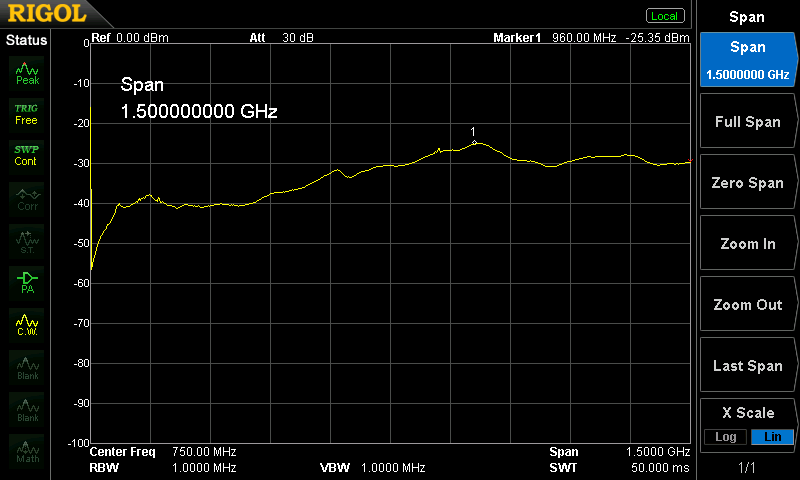Viewport: 800px width, 480px height.
Task: Click the SWP Cont sweep status icon
Action: [27, 155]
